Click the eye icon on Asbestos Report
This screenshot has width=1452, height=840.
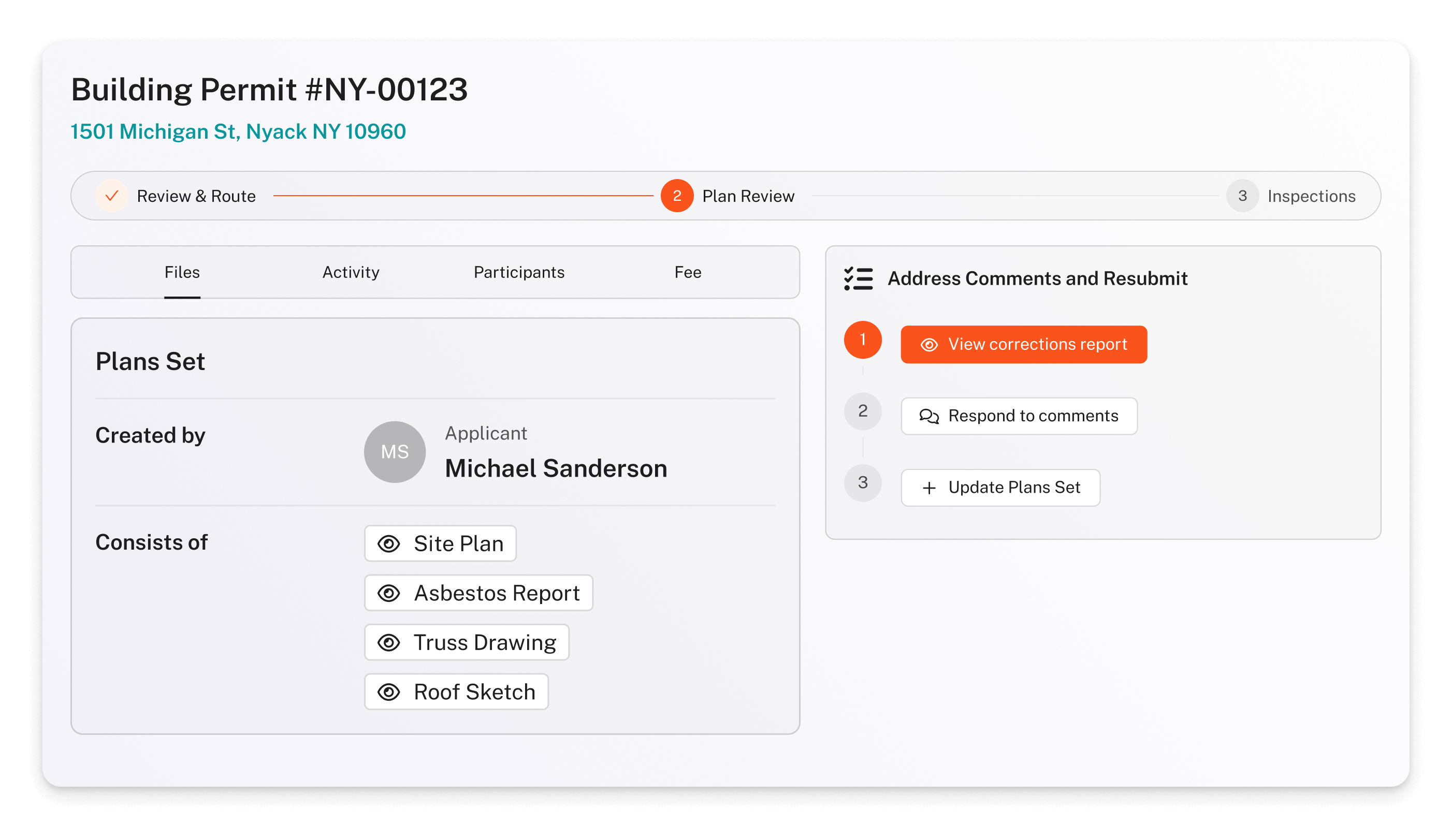point(389,593)
